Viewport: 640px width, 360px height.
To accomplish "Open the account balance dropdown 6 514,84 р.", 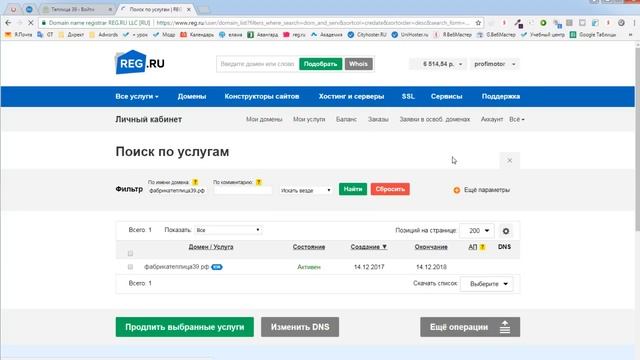I will (x=442, y=64).
